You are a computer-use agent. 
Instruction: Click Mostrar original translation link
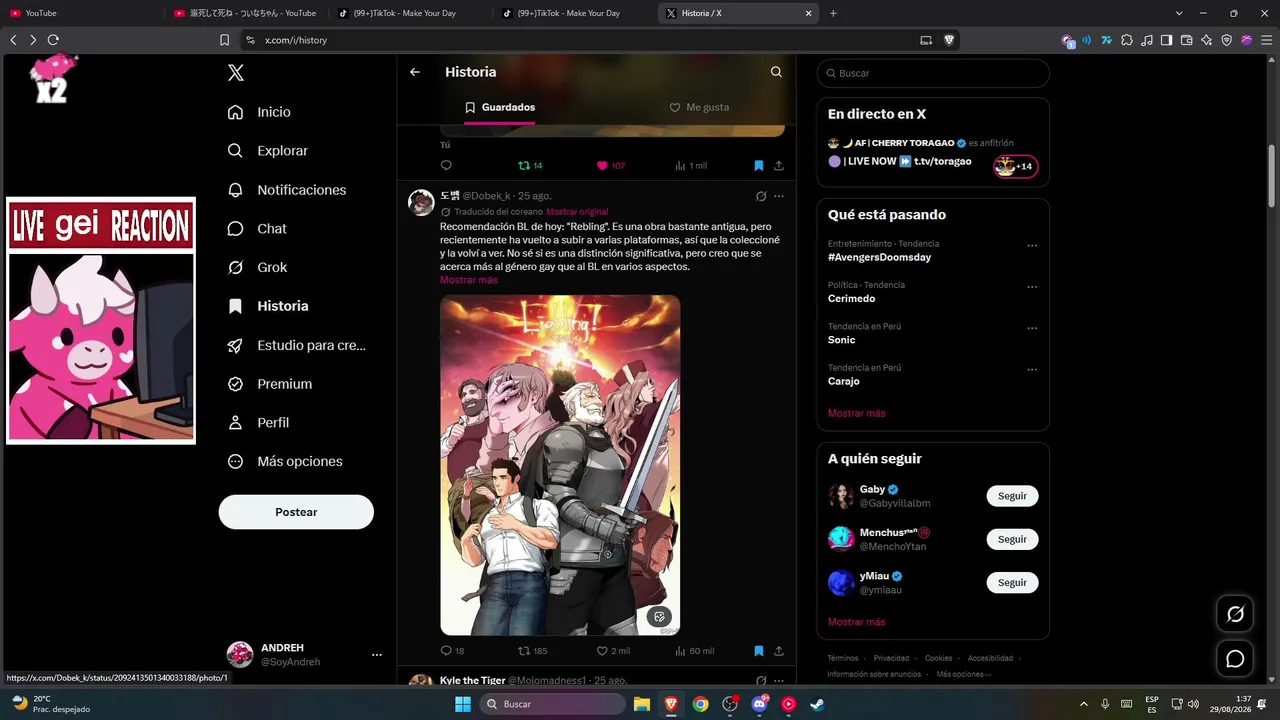pos(577,212)
